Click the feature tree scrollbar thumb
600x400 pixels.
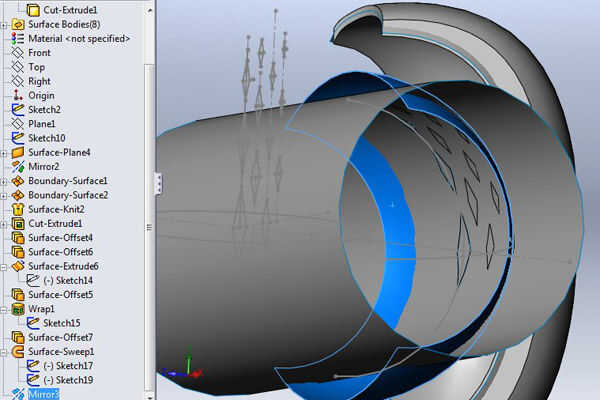pos(150,227)
